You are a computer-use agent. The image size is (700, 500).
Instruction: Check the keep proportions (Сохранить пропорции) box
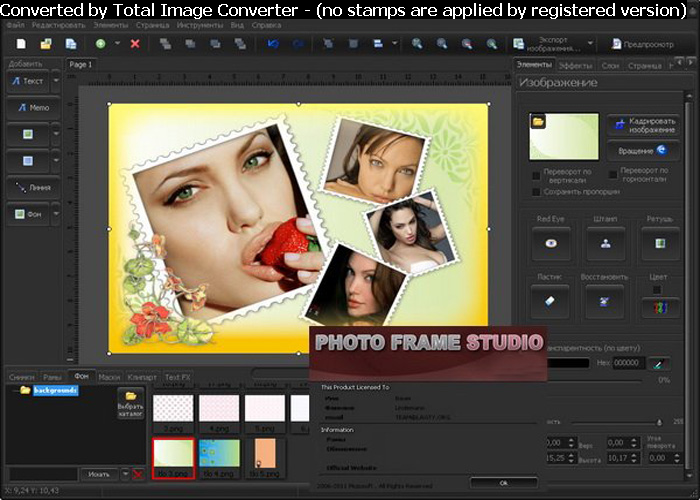pos(536,191)
